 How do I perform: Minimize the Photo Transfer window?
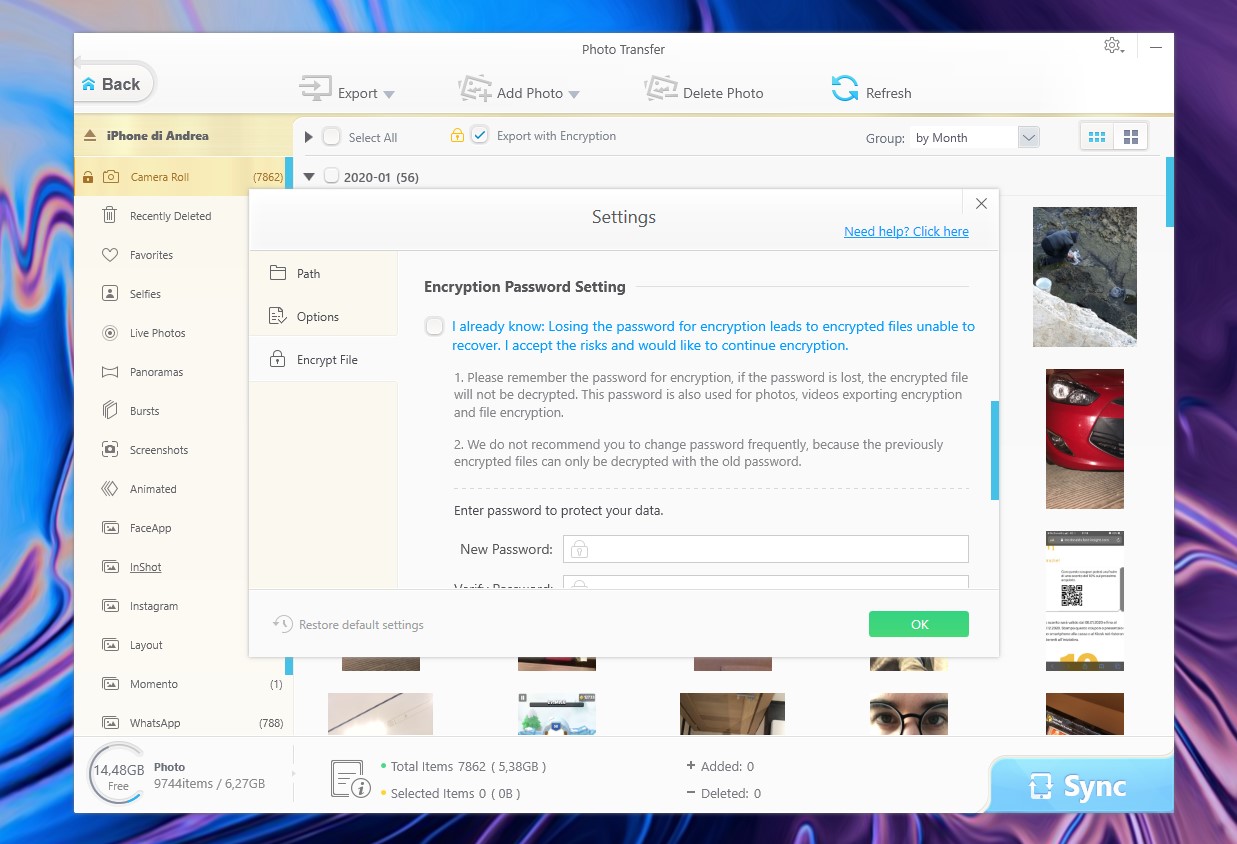tap(1155, 47)
